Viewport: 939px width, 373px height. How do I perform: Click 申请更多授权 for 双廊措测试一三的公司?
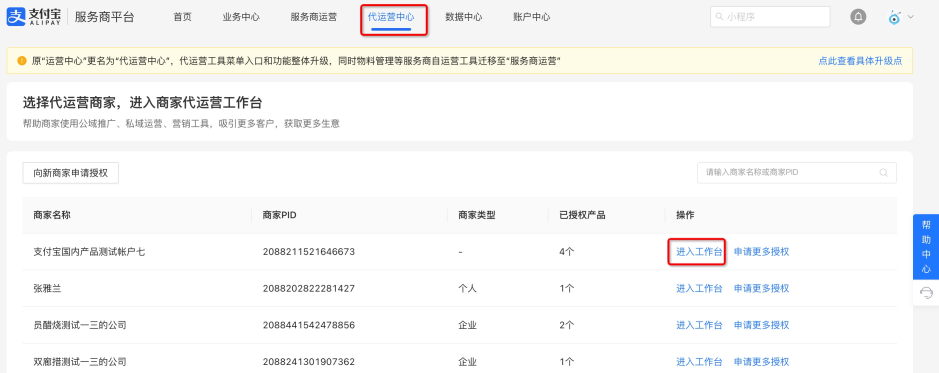coord(761,362)
